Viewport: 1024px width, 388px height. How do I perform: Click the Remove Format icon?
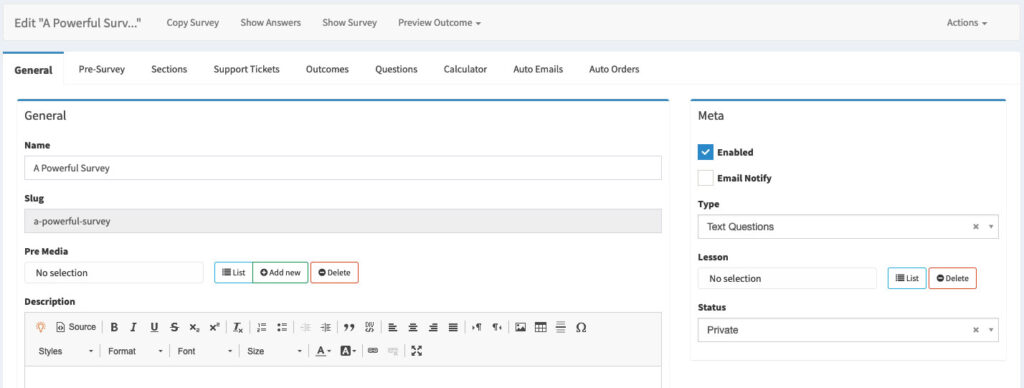click(238, 327)
